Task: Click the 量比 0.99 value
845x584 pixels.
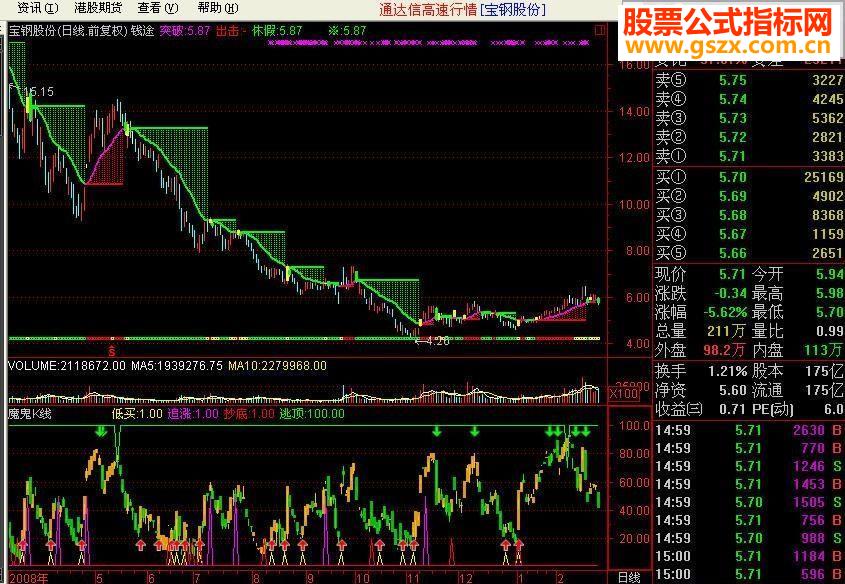Action: coord(830,331)
